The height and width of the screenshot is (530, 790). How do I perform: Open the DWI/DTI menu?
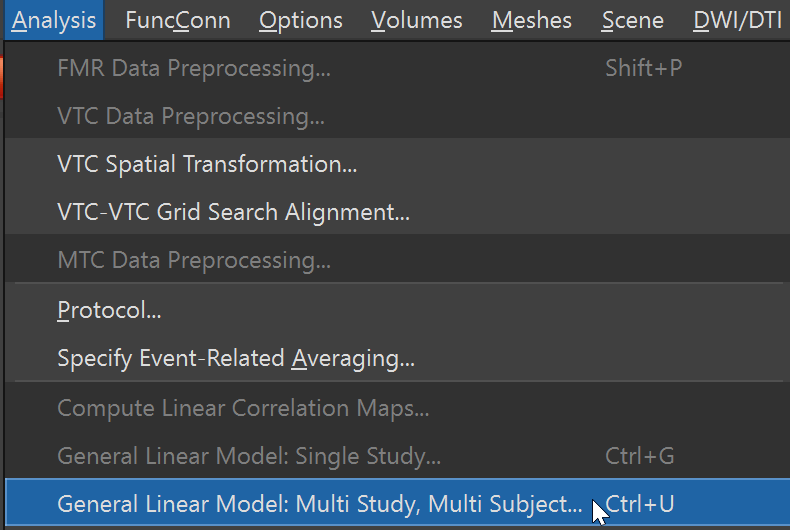[x=737, y=20]
